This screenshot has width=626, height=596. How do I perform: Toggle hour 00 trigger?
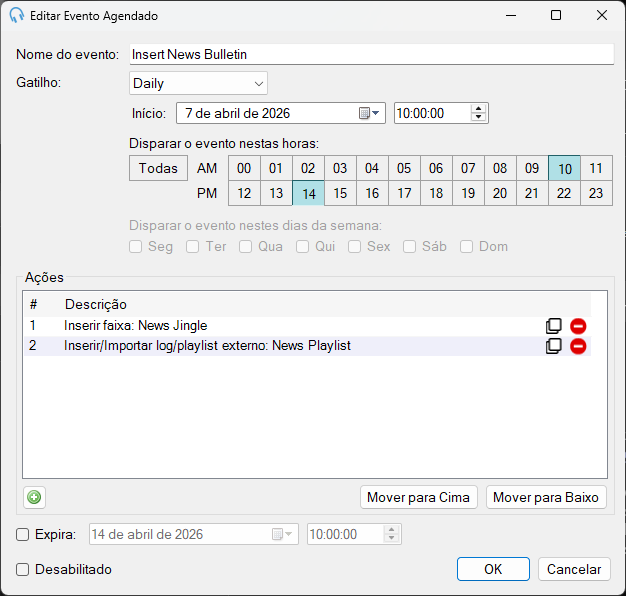pos(244,168)
